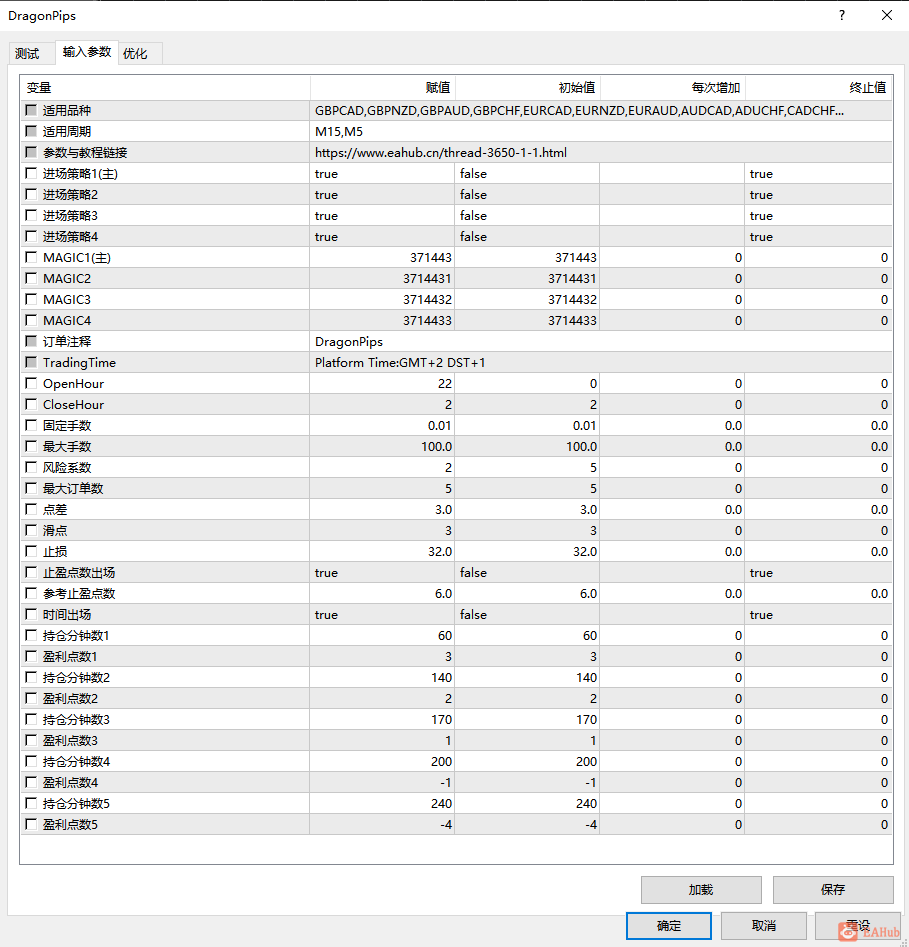Edit 进场策略1(主) value true
This screenshot has width=909, height=947.
pyautogui.click(x=382, y=173)
